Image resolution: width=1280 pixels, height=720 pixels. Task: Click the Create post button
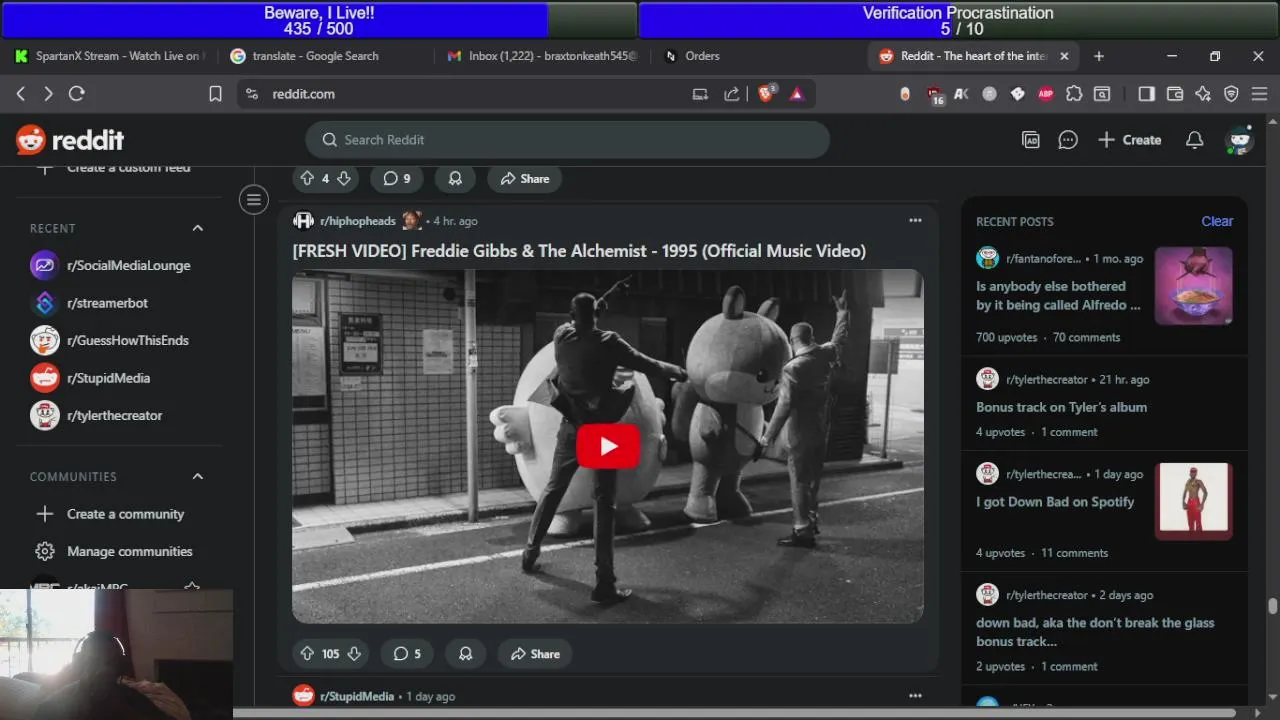click(1130, 140)
